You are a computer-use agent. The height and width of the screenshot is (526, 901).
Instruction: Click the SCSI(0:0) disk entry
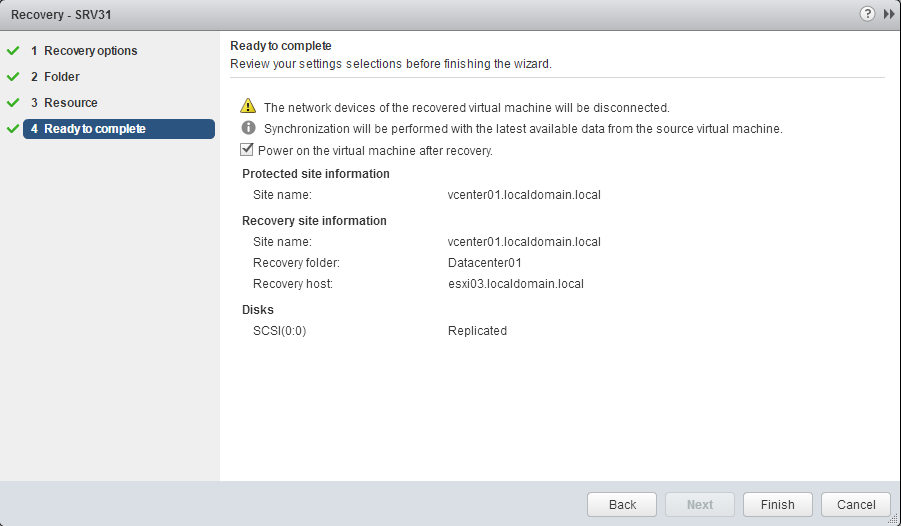(x=280, y=331)
